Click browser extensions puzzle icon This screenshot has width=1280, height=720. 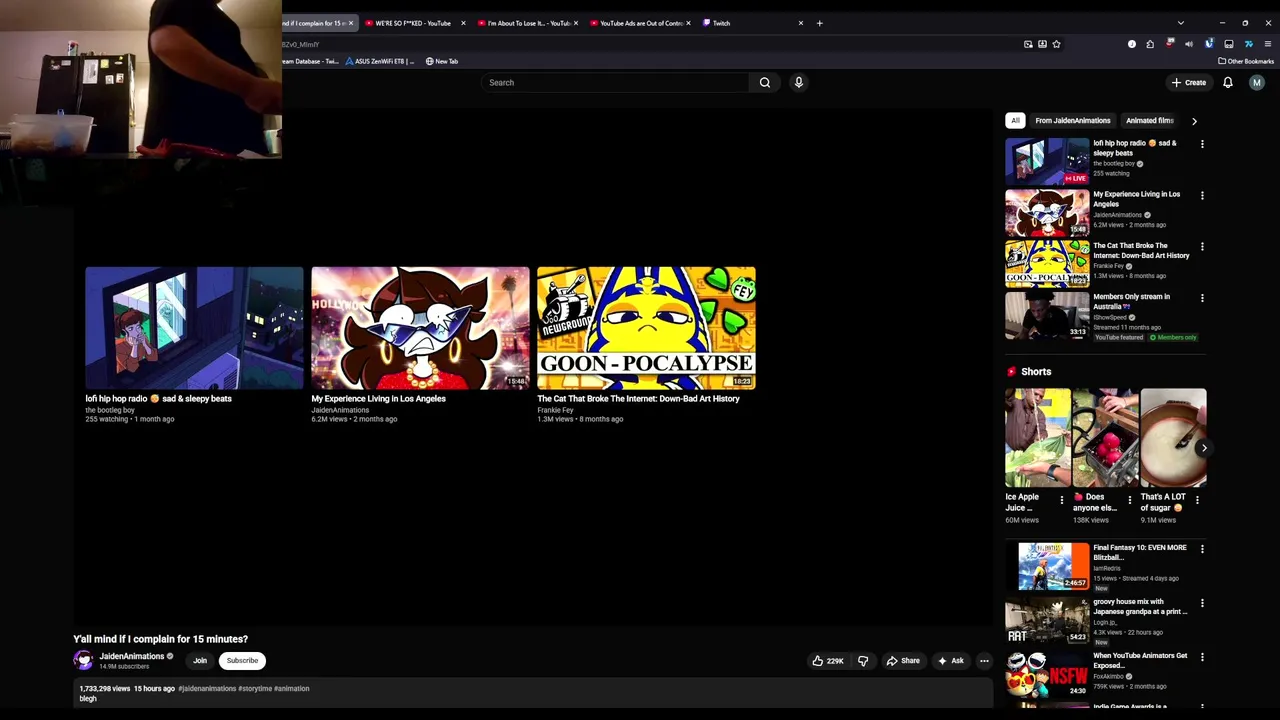tap(1149, 44)
